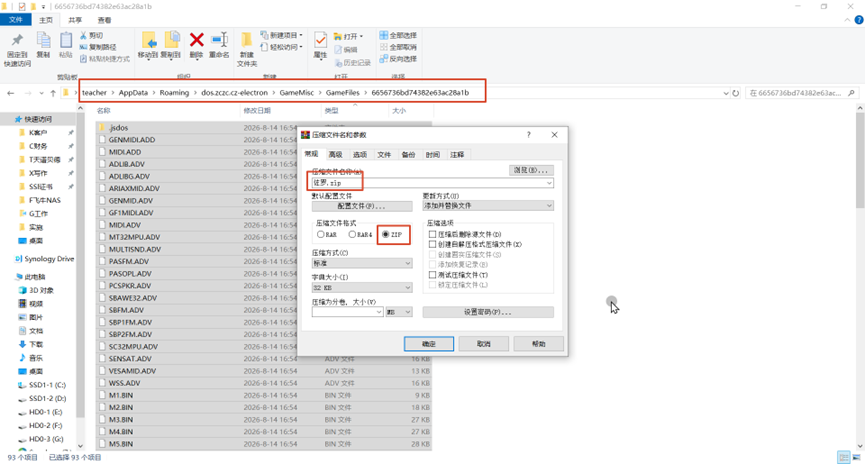865x464 pixels.
Task: Open the 共享 ribbon tab
Action: (x=75, y=20)
